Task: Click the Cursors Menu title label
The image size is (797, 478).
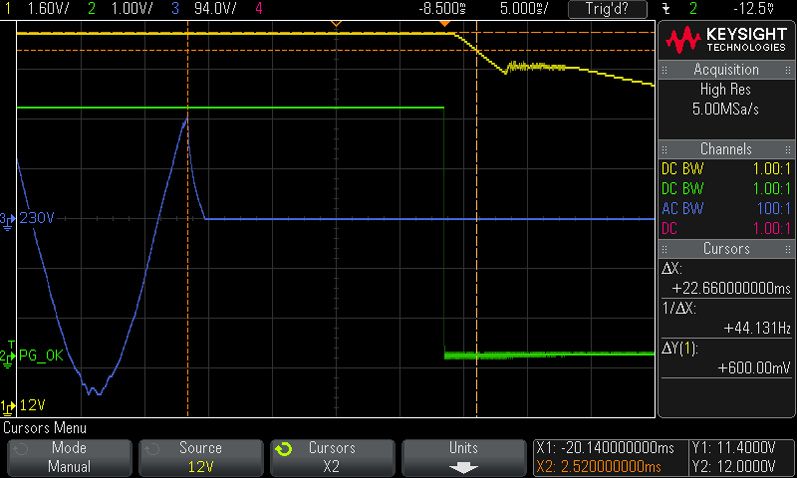Action: (45, 428)
